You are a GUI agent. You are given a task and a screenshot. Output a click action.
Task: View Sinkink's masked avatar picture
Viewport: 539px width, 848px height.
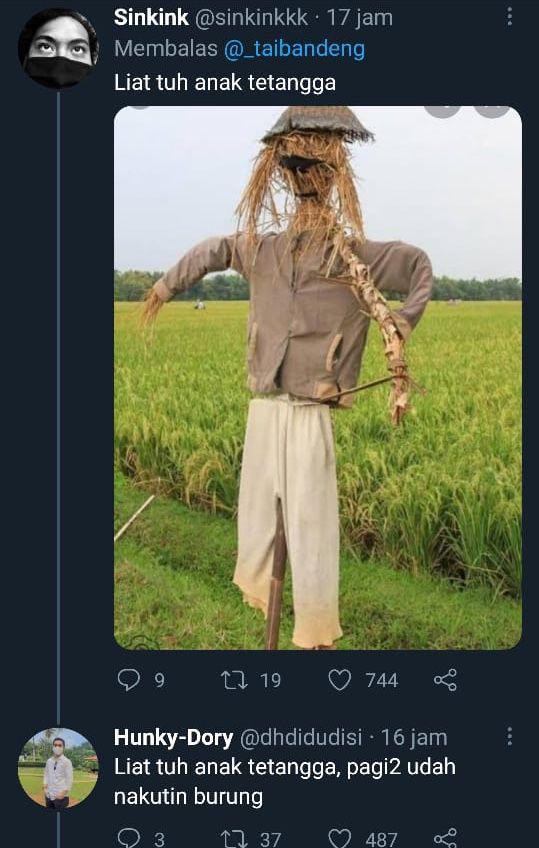[x=58, y=48]
